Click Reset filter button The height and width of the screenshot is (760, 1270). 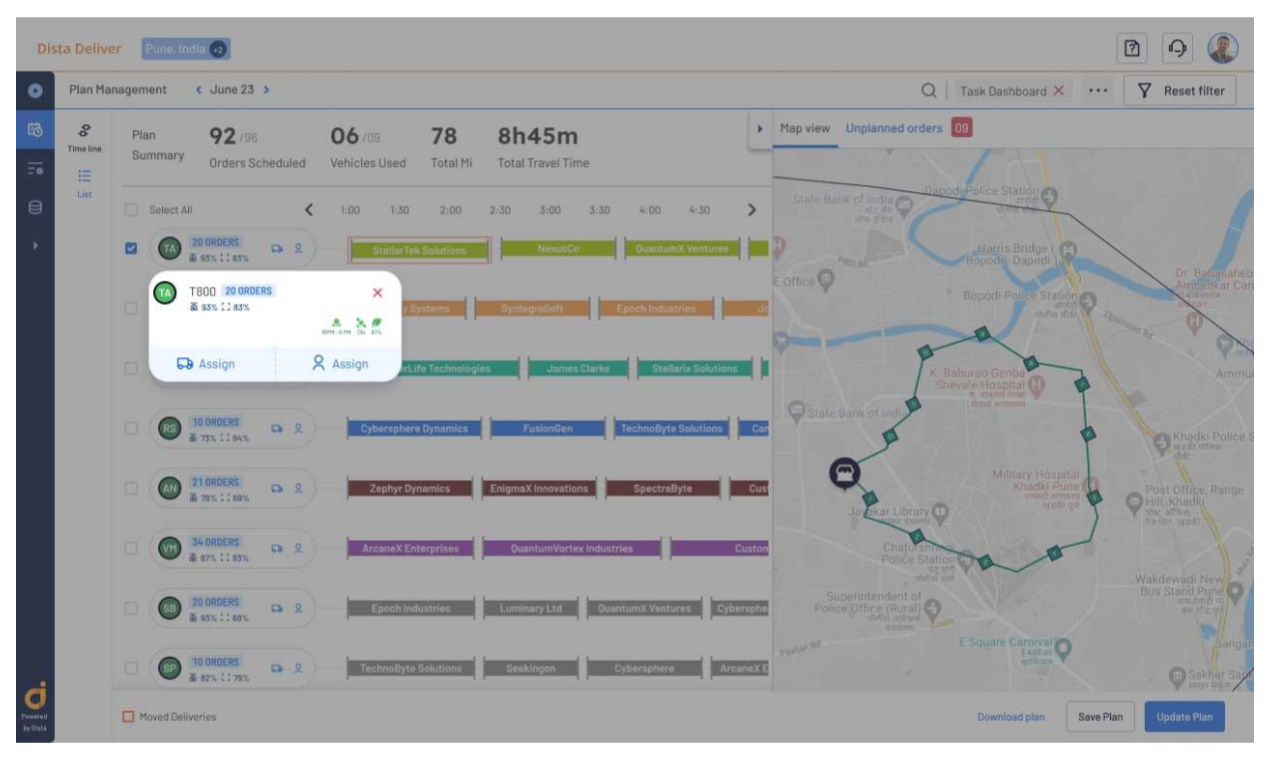1181,91
